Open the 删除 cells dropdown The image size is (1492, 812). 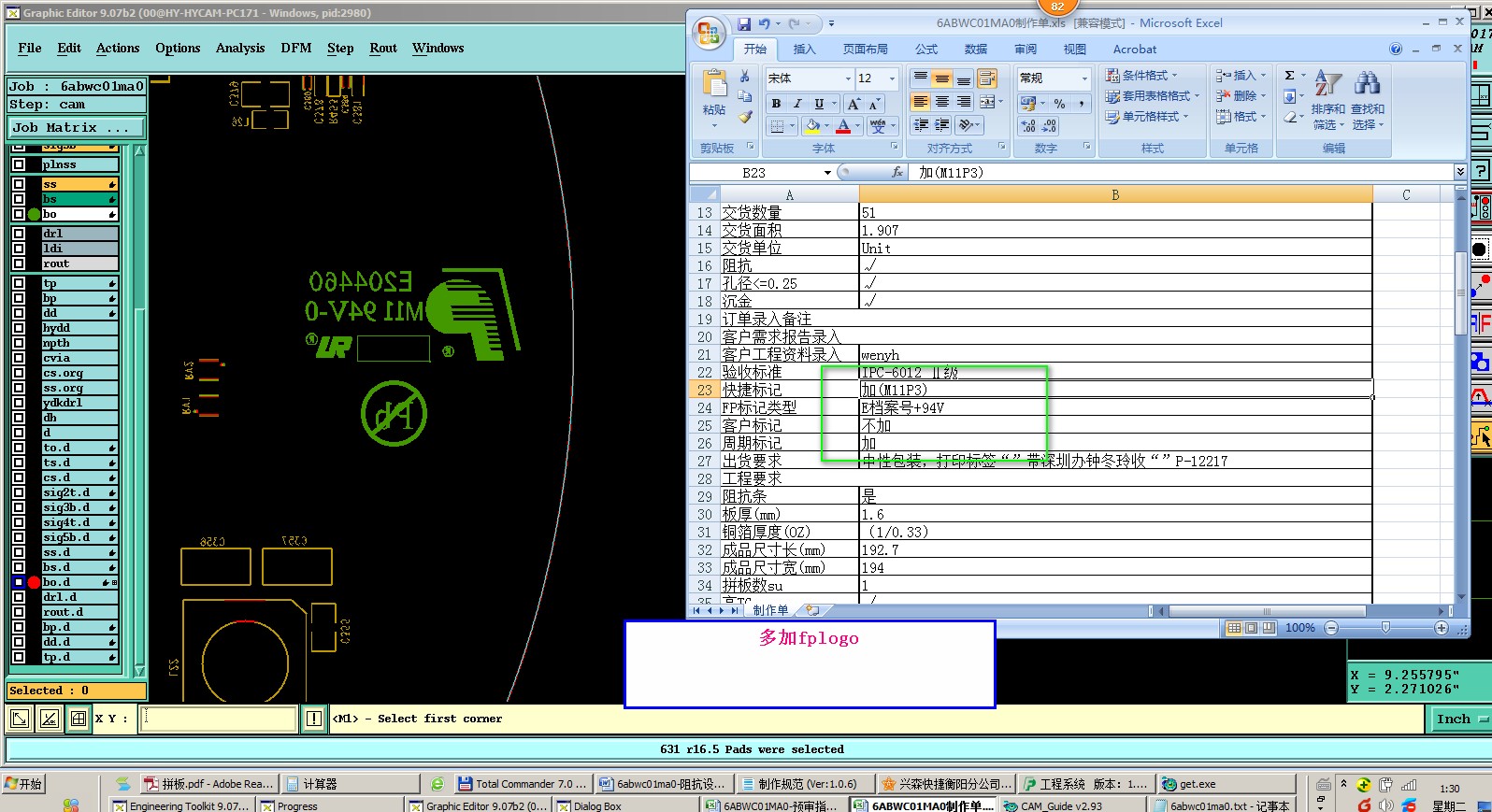pos(1241,95)
